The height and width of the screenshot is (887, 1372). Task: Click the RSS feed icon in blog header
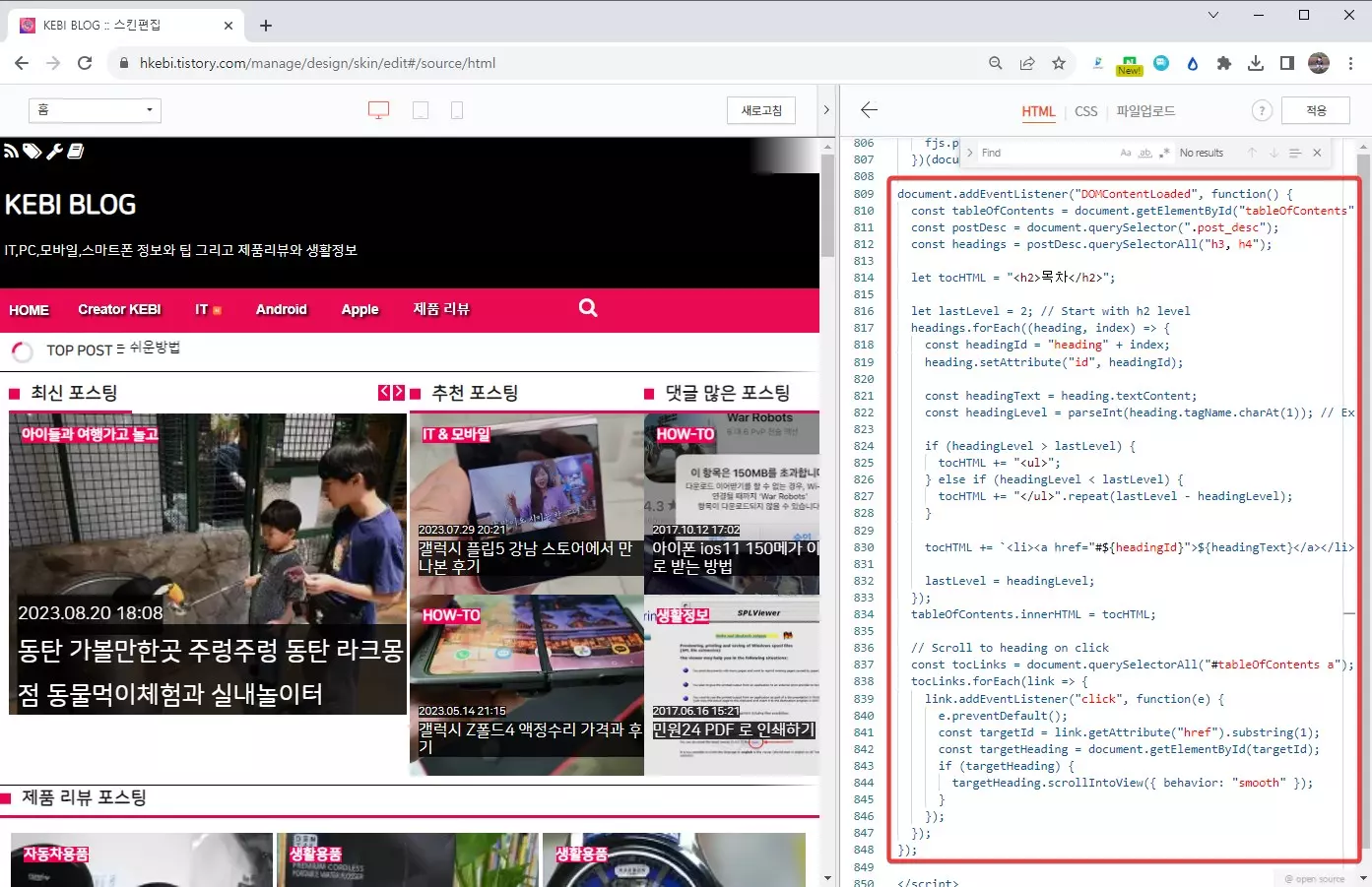coord(11,151)
